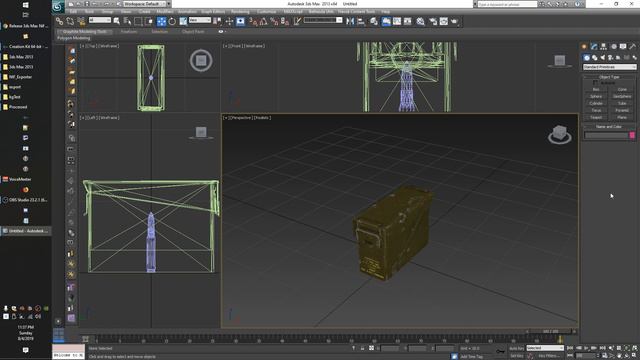Activate the Select Object tool
This screenshot has height=360, width=640.
pyautogui.click(x=117, y=21)
